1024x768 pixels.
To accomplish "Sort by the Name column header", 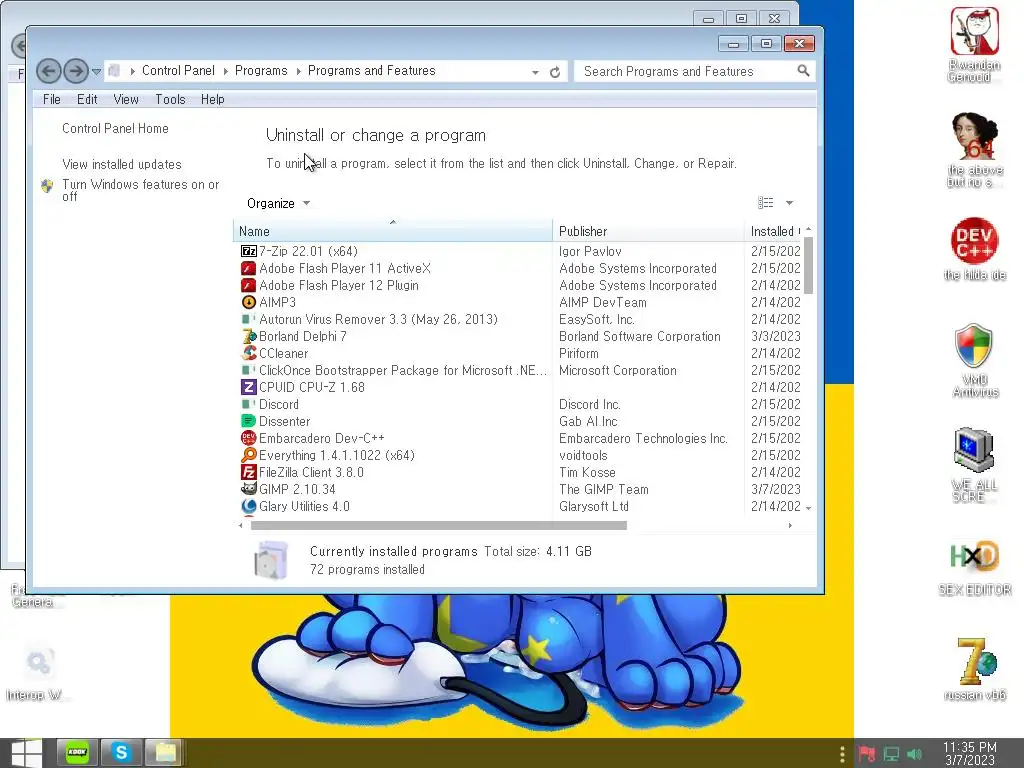I will (392, 231).
